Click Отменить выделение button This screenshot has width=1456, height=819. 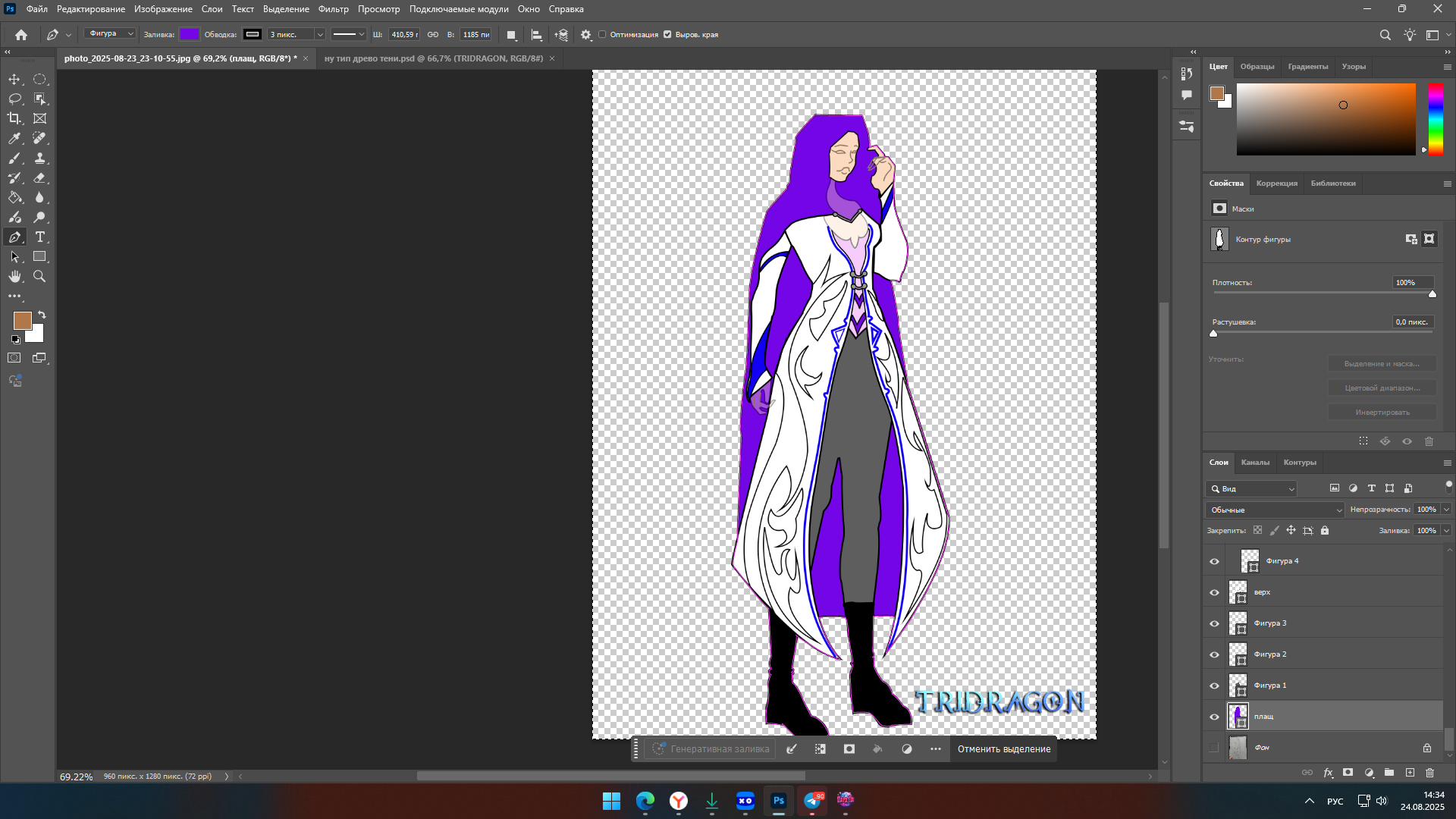[x=1003, y=749]
